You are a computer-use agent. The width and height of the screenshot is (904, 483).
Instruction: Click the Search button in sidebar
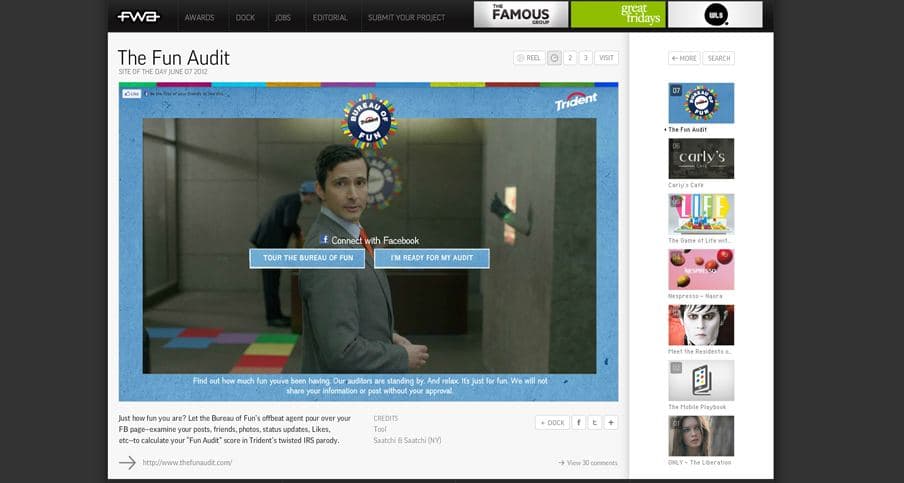tap(719, 58)
